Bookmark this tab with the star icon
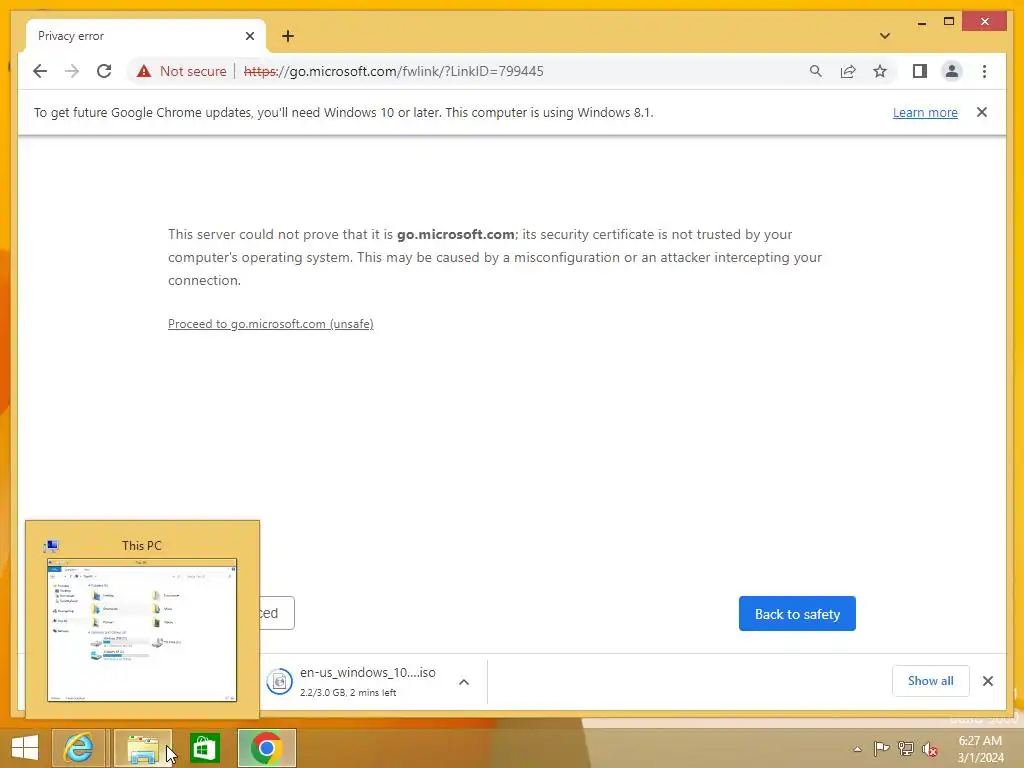This screenshot has width=1024, height=768. tap(880, 71)
